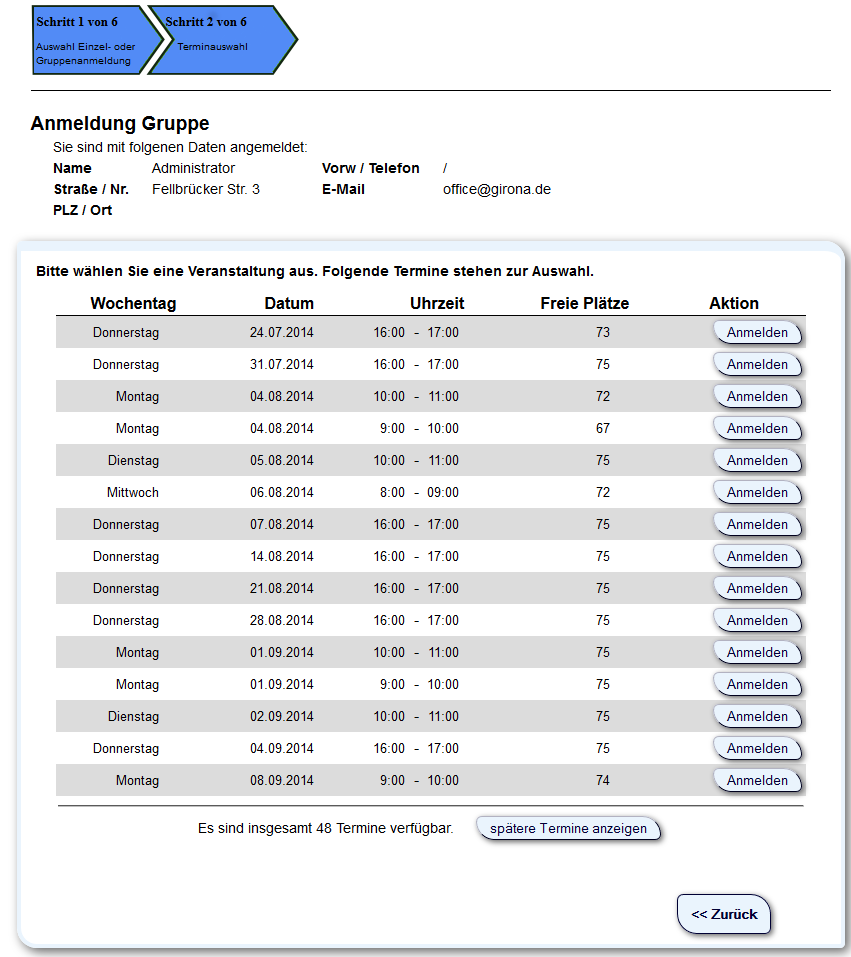Select Anmelden for Montag 08.09.2014
Screen dimensions: 851x957
click(x=757, y=781)
